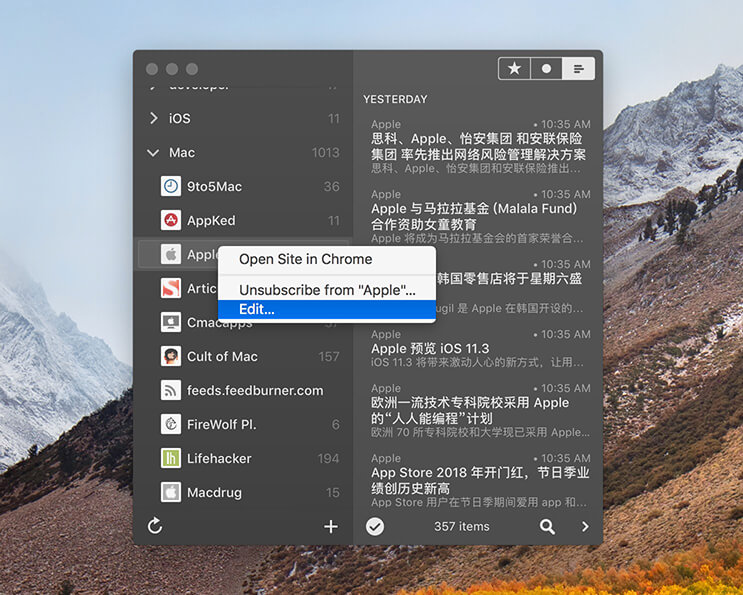The height and width of the screenshot is (595, 743).
Task: Open the Apple 预览 iOS 11.3 article
Action: [x=479, y=348]
